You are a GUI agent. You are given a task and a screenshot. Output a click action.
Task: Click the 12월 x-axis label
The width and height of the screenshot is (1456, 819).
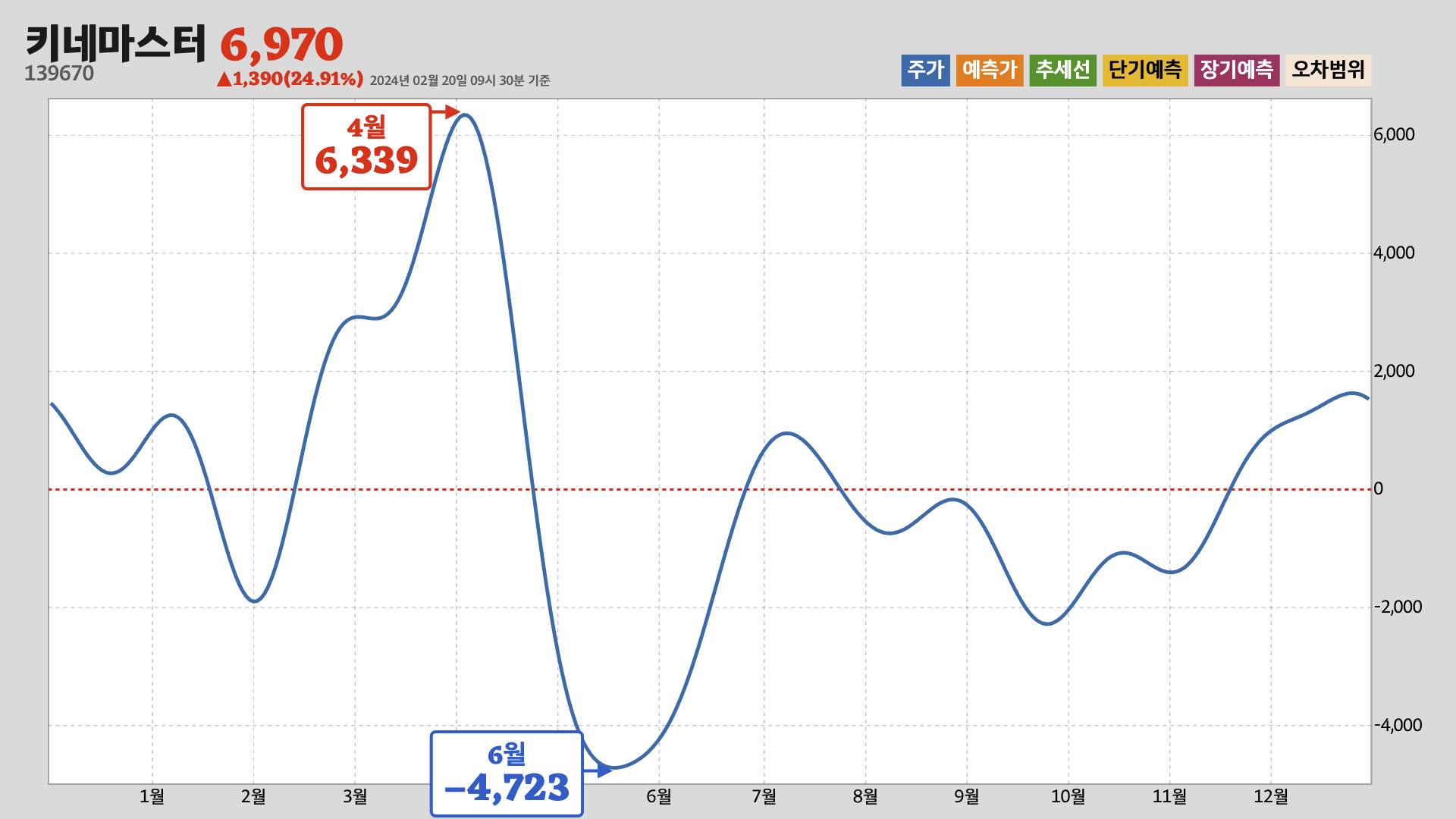(1271, 796)
